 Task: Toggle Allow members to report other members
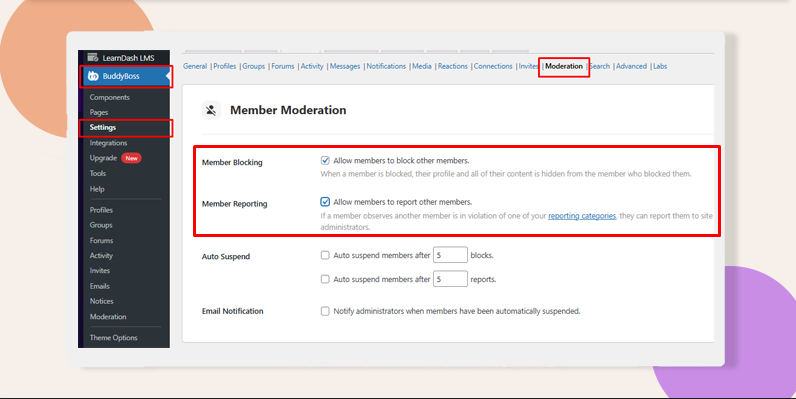325,202
